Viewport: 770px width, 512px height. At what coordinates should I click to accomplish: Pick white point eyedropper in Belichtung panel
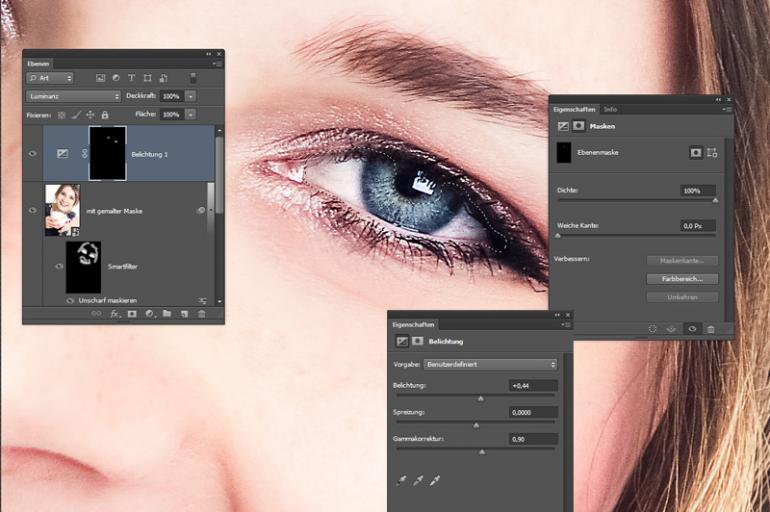[435, 480]
